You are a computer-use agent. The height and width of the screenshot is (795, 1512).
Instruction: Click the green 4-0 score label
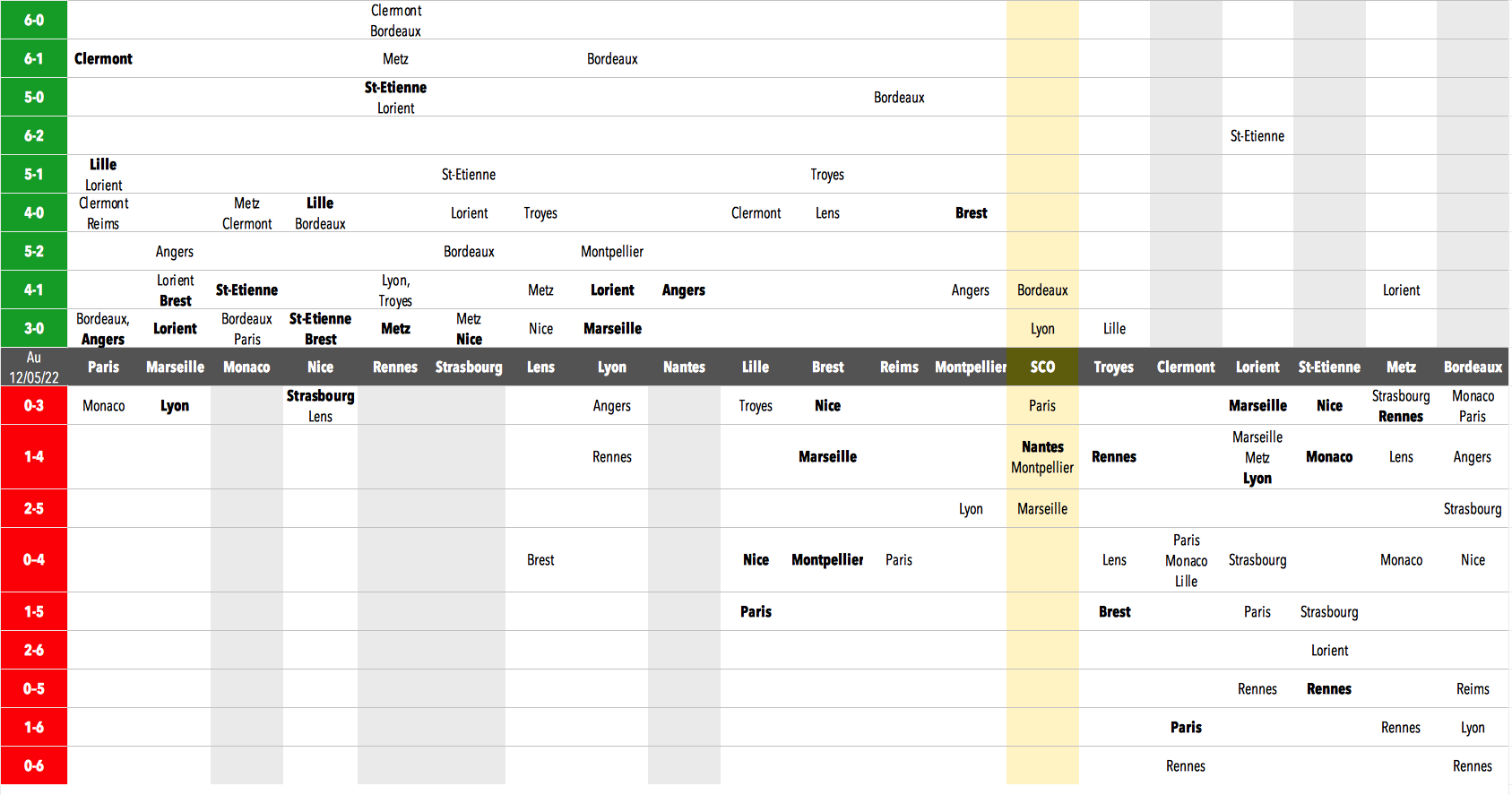point(34,213)
